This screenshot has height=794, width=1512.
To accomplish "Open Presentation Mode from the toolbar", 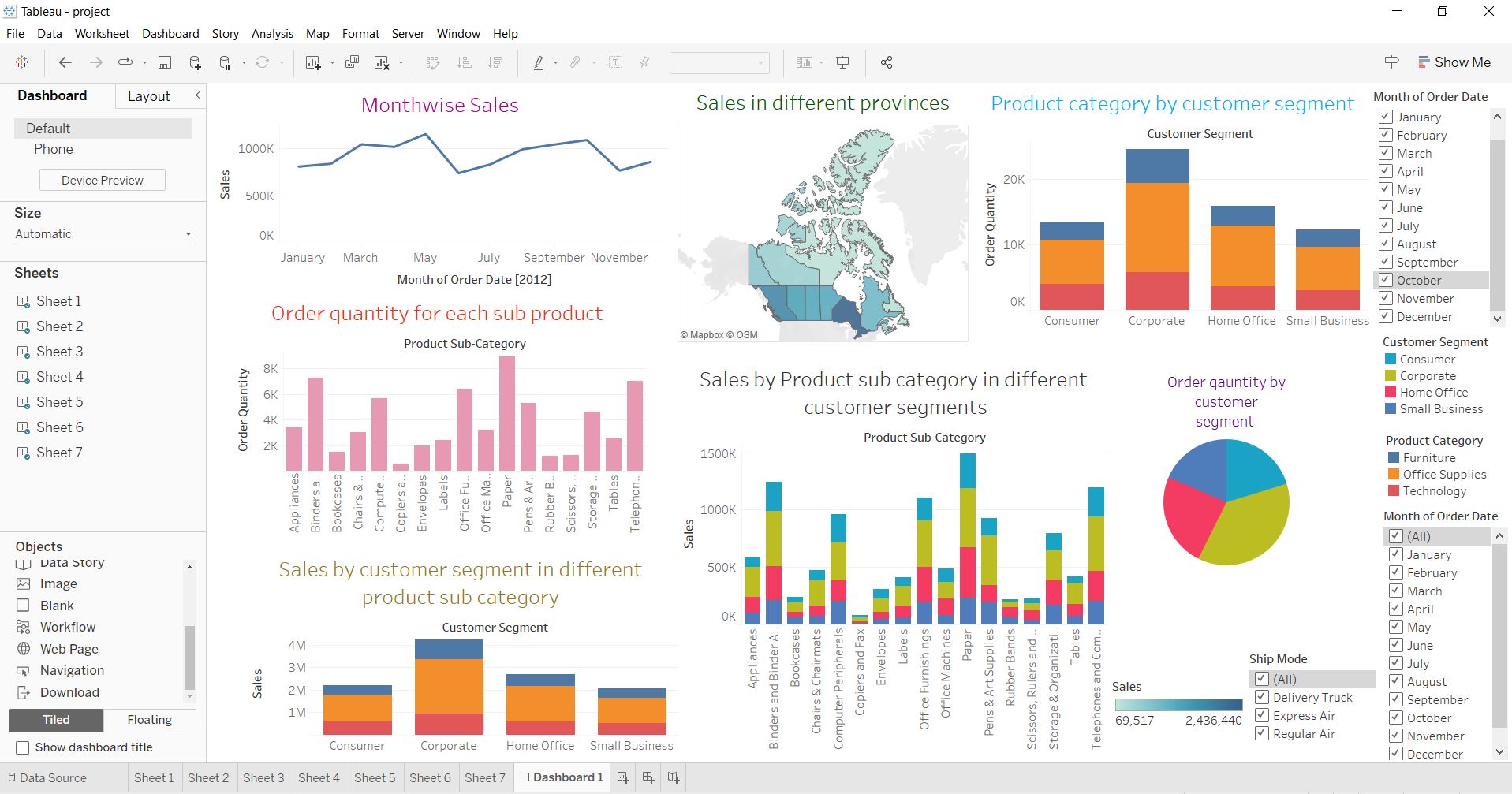I will coord(843,62).
